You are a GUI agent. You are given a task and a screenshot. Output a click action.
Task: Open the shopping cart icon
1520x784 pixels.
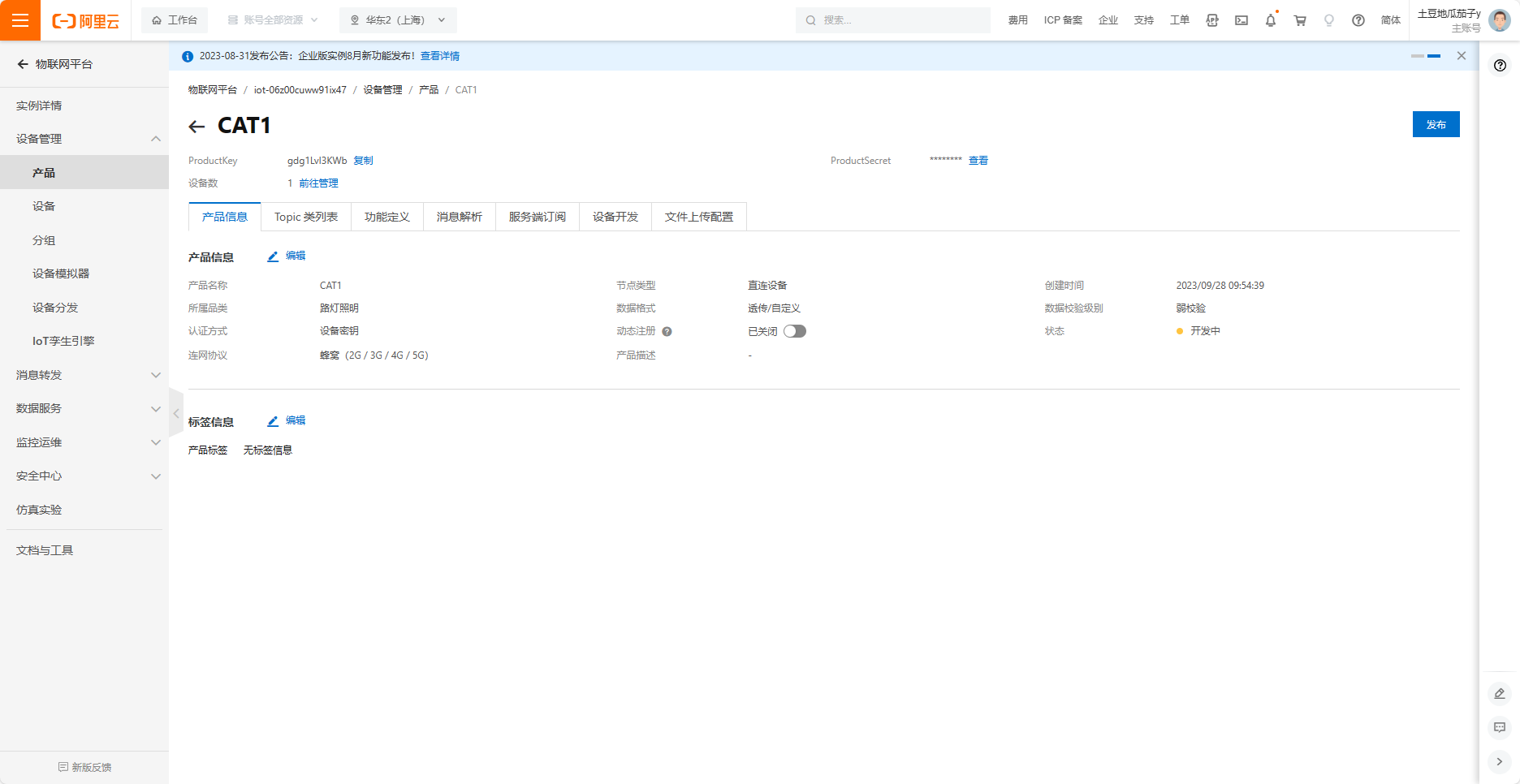[x=1300, y=20]
